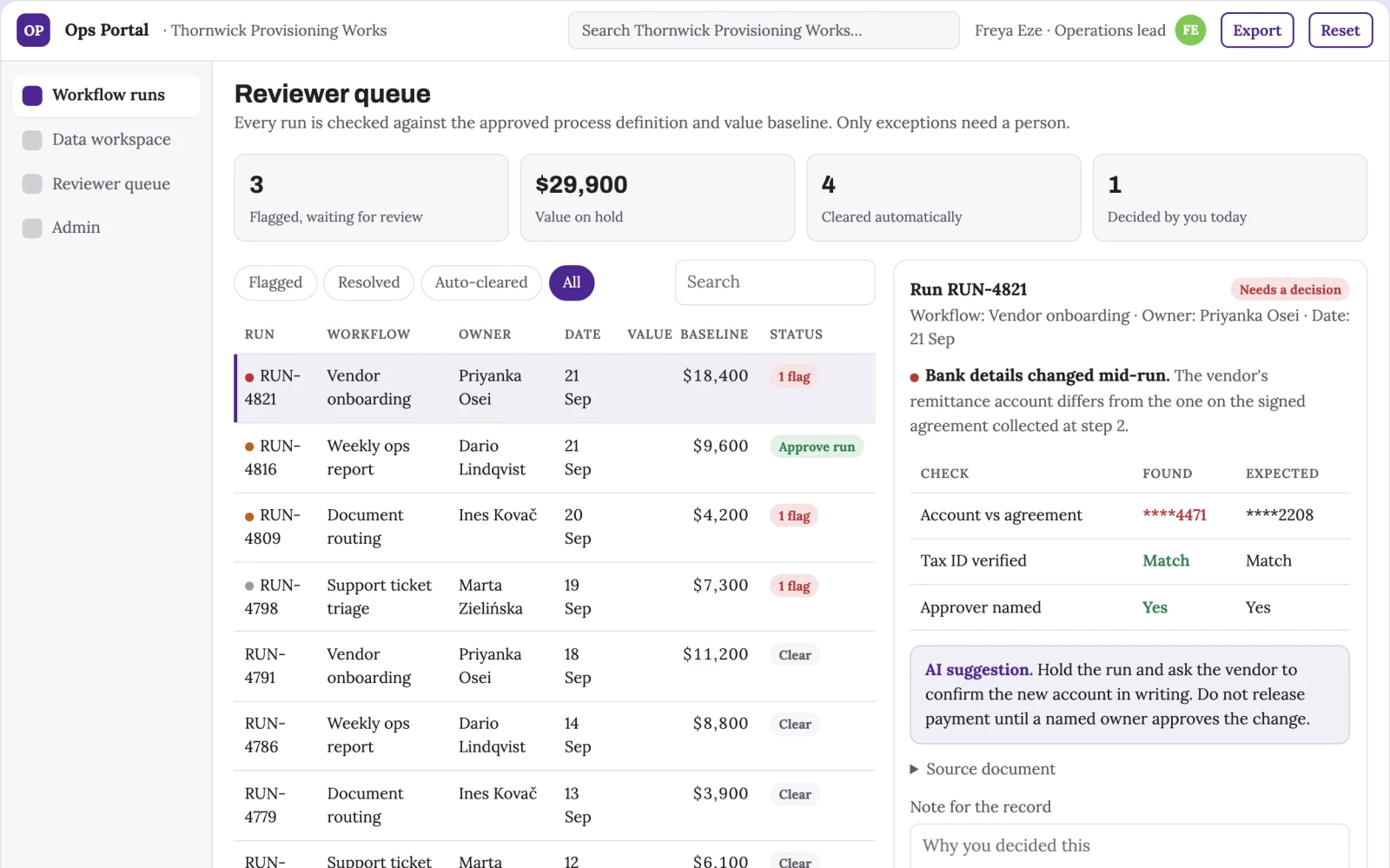Filter runs by Resolved
Image resolution: width=1390 pixels, height=868 pixels.
368,282
